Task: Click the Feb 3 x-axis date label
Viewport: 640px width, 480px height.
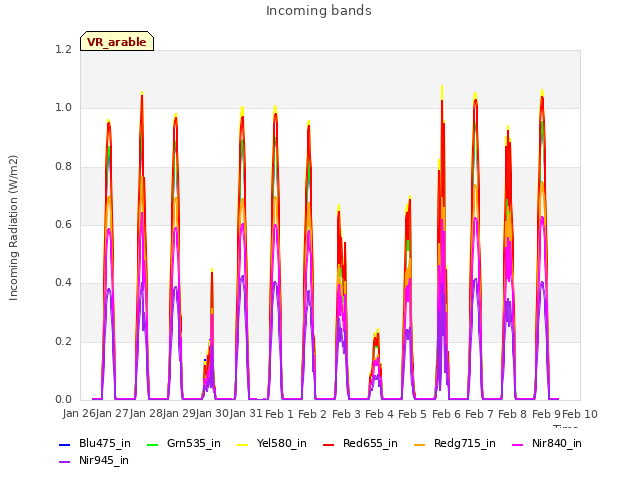Action: coord(346,414)
